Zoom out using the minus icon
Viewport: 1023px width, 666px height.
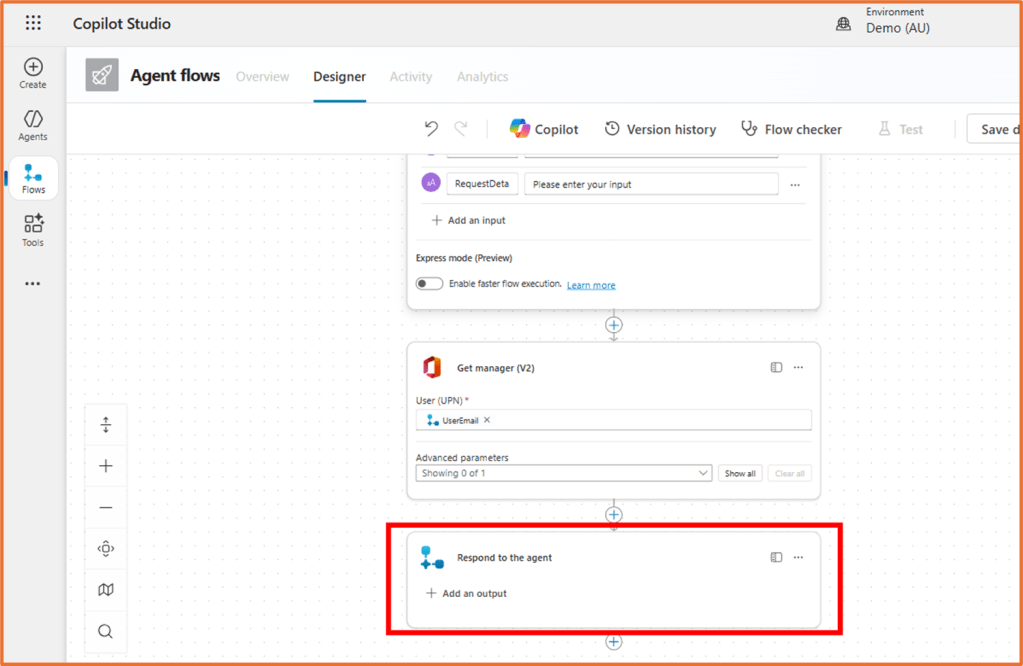(x=105, y=507)
